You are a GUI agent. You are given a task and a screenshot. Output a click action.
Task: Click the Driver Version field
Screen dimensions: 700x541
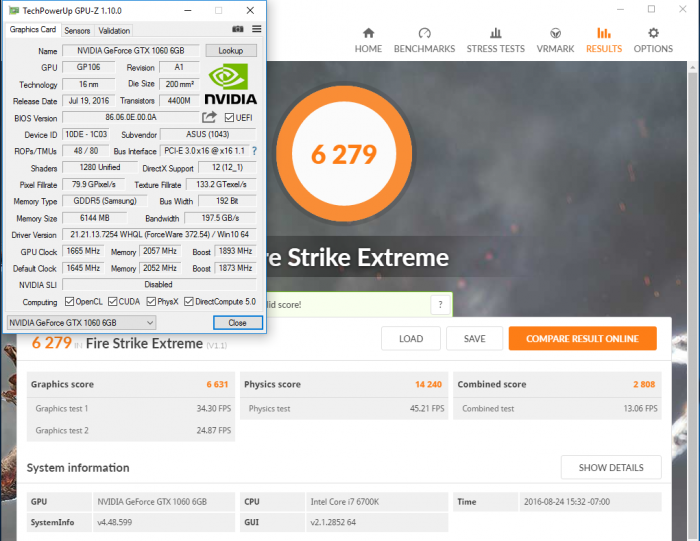tap(159, 234)
